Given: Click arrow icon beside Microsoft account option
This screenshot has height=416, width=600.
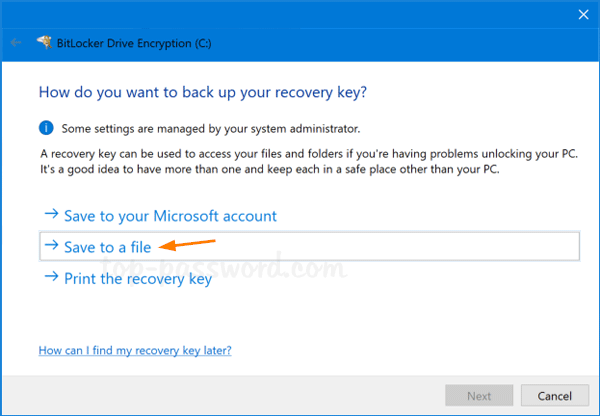Looking at the screenshot, I should coord(50,215).
